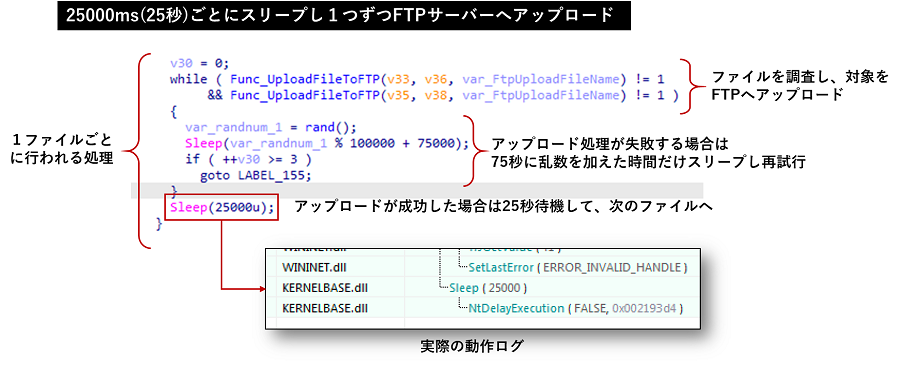Select the v38 argument in the code

click(435, 95)
